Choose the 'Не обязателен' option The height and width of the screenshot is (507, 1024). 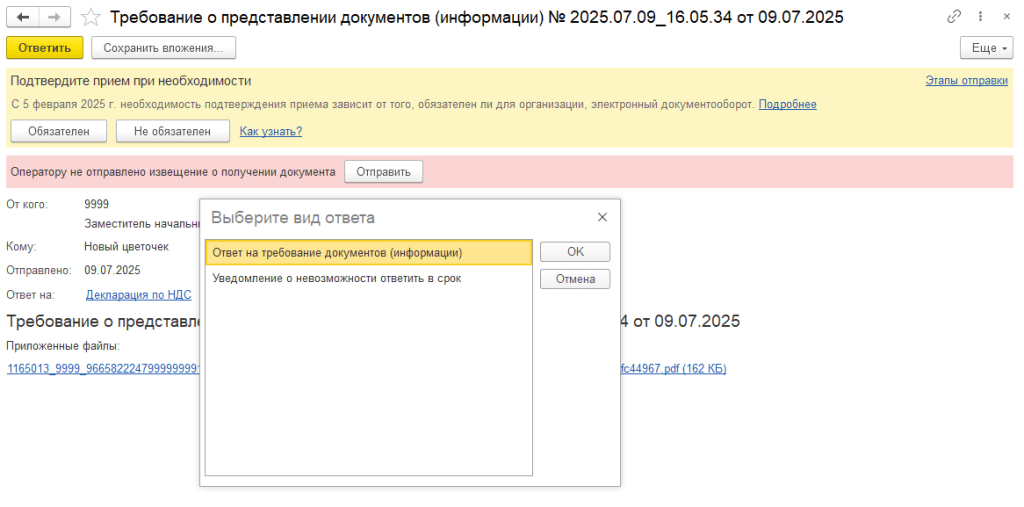click(172, 131)
